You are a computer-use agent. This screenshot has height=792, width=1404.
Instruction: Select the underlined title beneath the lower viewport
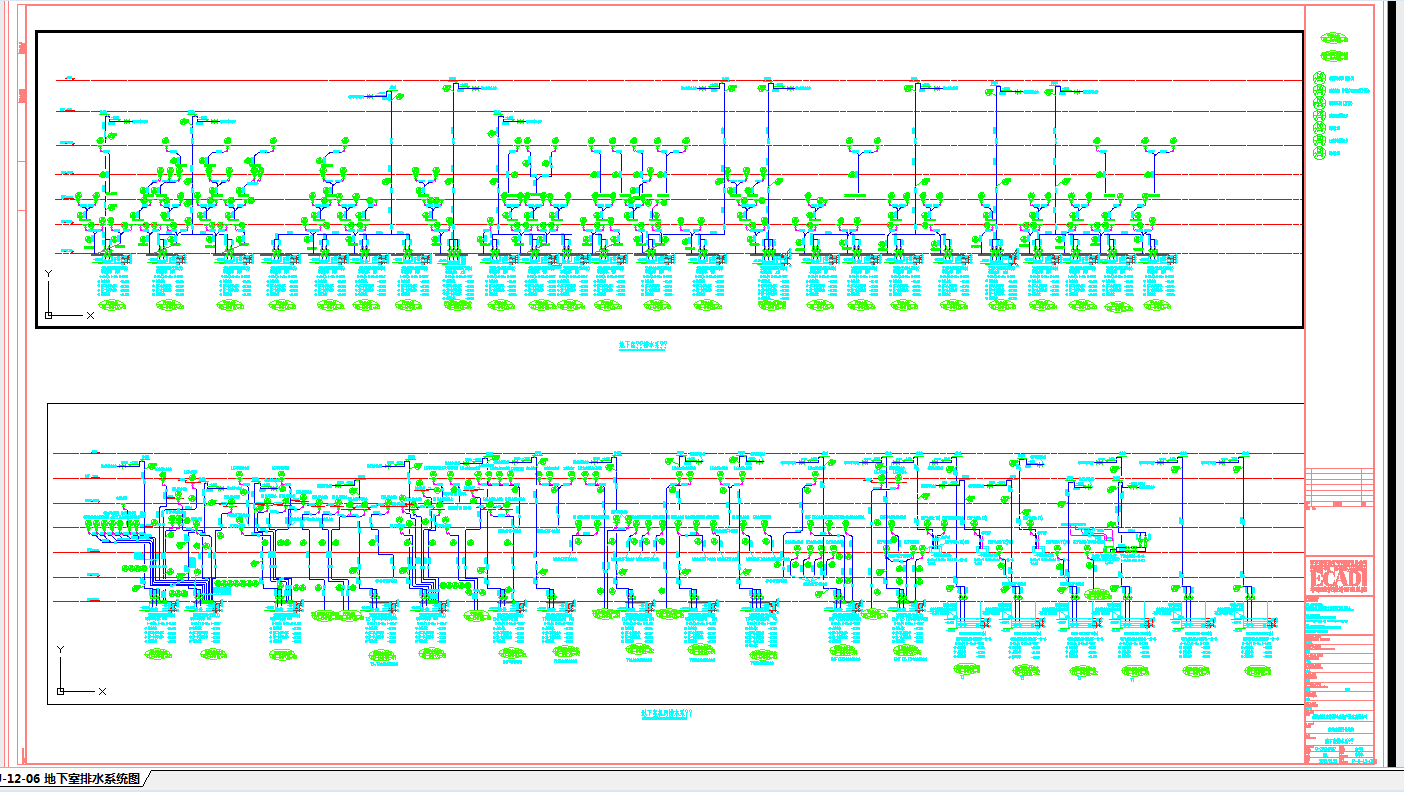pos(667,715)
